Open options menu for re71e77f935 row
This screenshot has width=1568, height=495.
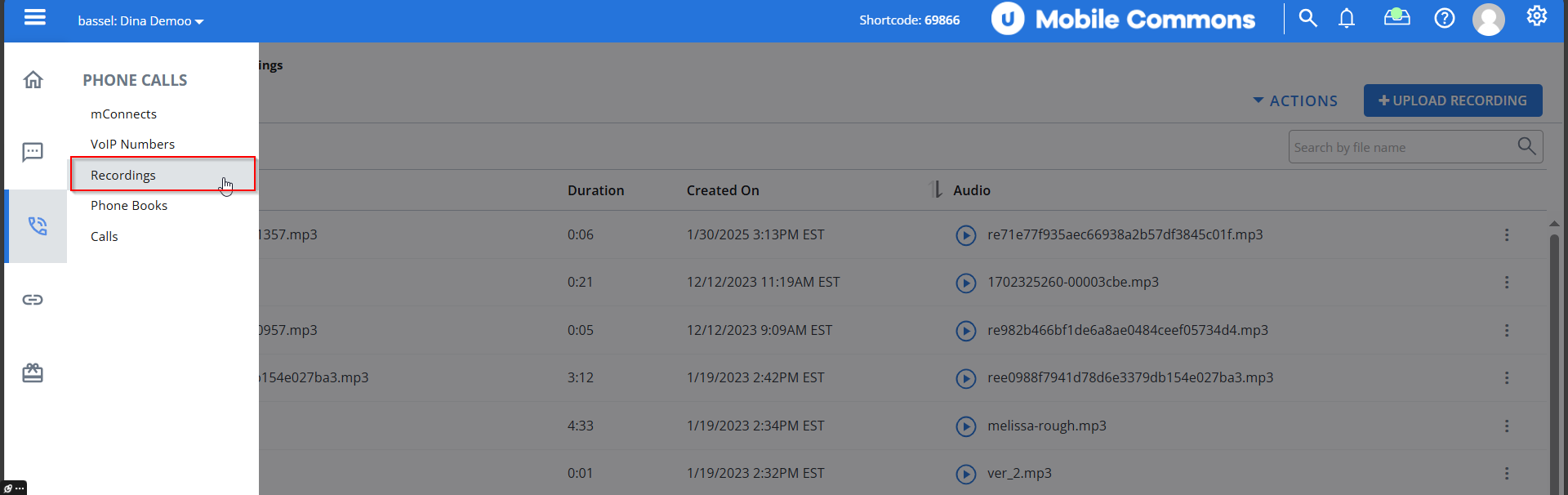(1507, 235)
